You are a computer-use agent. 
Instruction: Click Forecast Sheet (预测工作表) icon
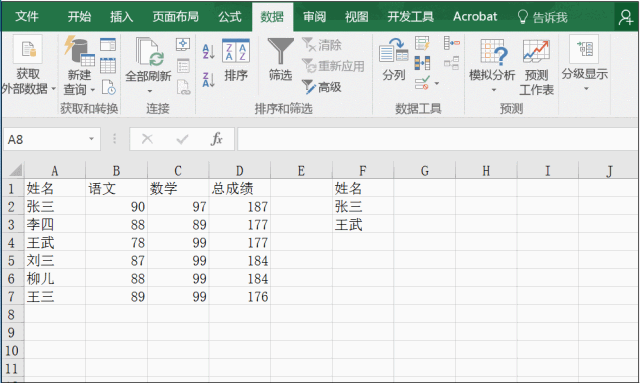pyautogui.click(x=536, y=51)
